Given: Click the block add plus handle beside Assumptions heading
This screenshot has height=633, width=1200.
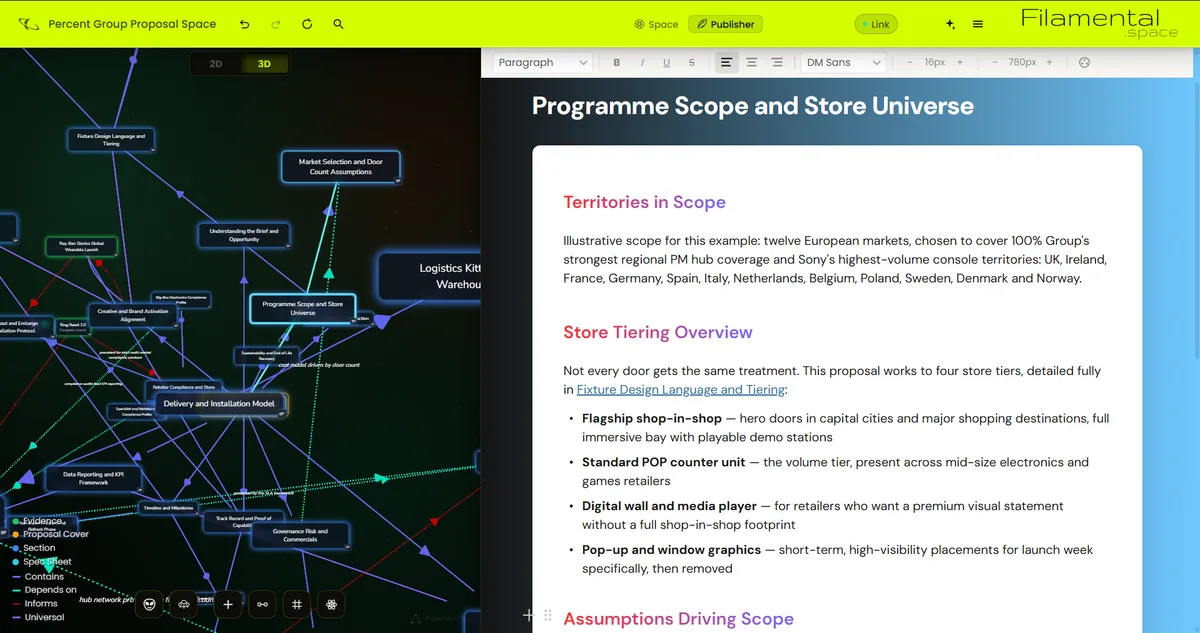Looking at the screenshot, I should click(x=528, y=616).
